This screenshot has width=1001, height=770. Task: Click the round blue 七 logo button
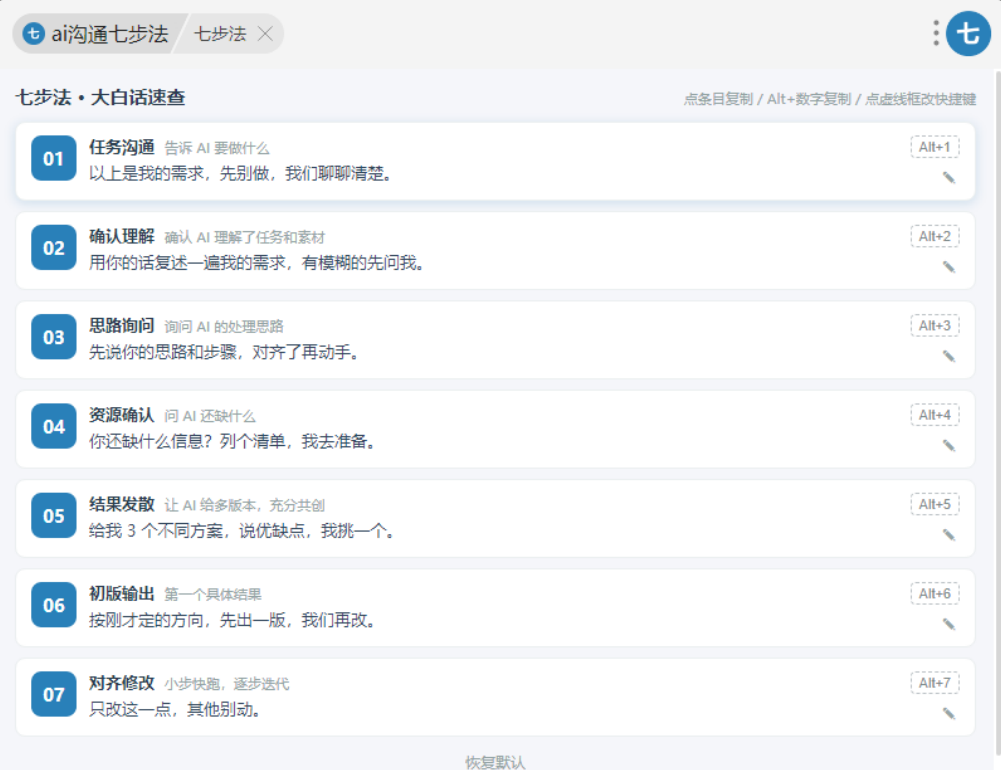[x=968, y=33]
